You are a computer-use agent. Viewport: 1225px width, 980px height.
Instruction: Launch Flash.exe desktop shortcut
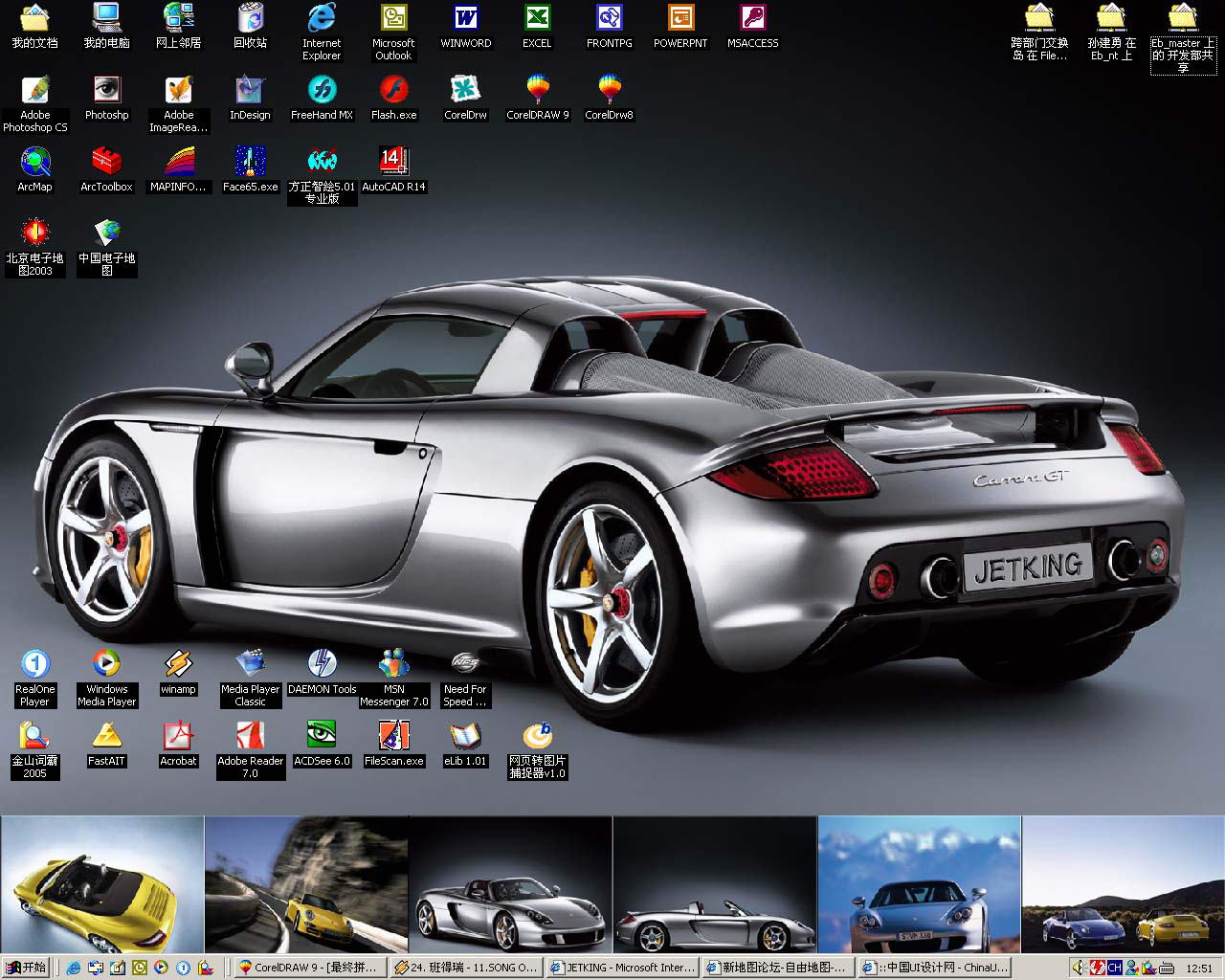[x=393, y=90]
